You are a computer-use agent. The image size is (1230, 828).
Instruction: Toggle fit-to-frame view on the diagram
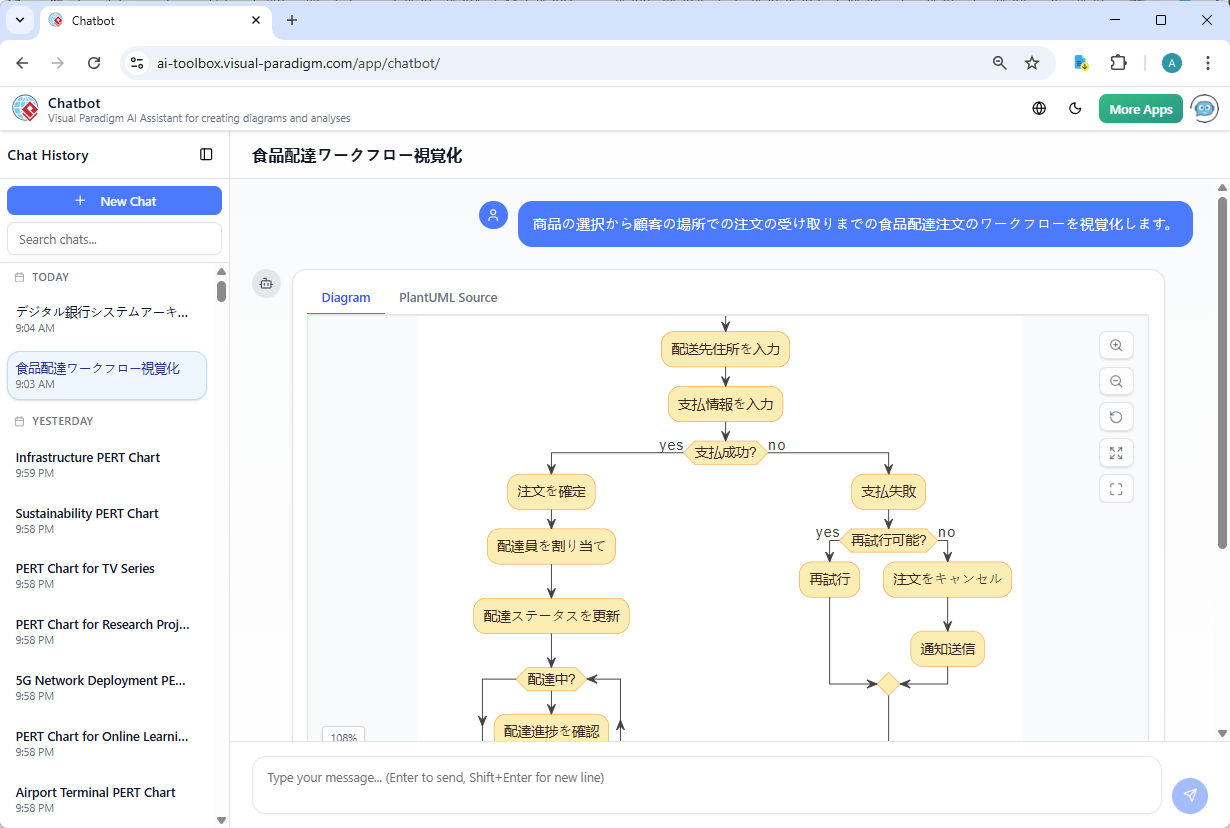coord(1116,489)
